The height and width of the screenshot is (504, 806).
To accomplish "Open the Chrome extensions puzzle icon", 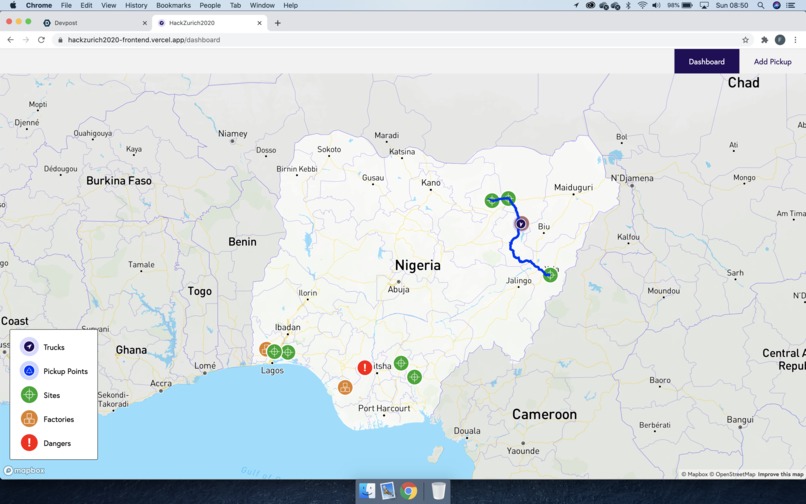I will coord(764,40).
